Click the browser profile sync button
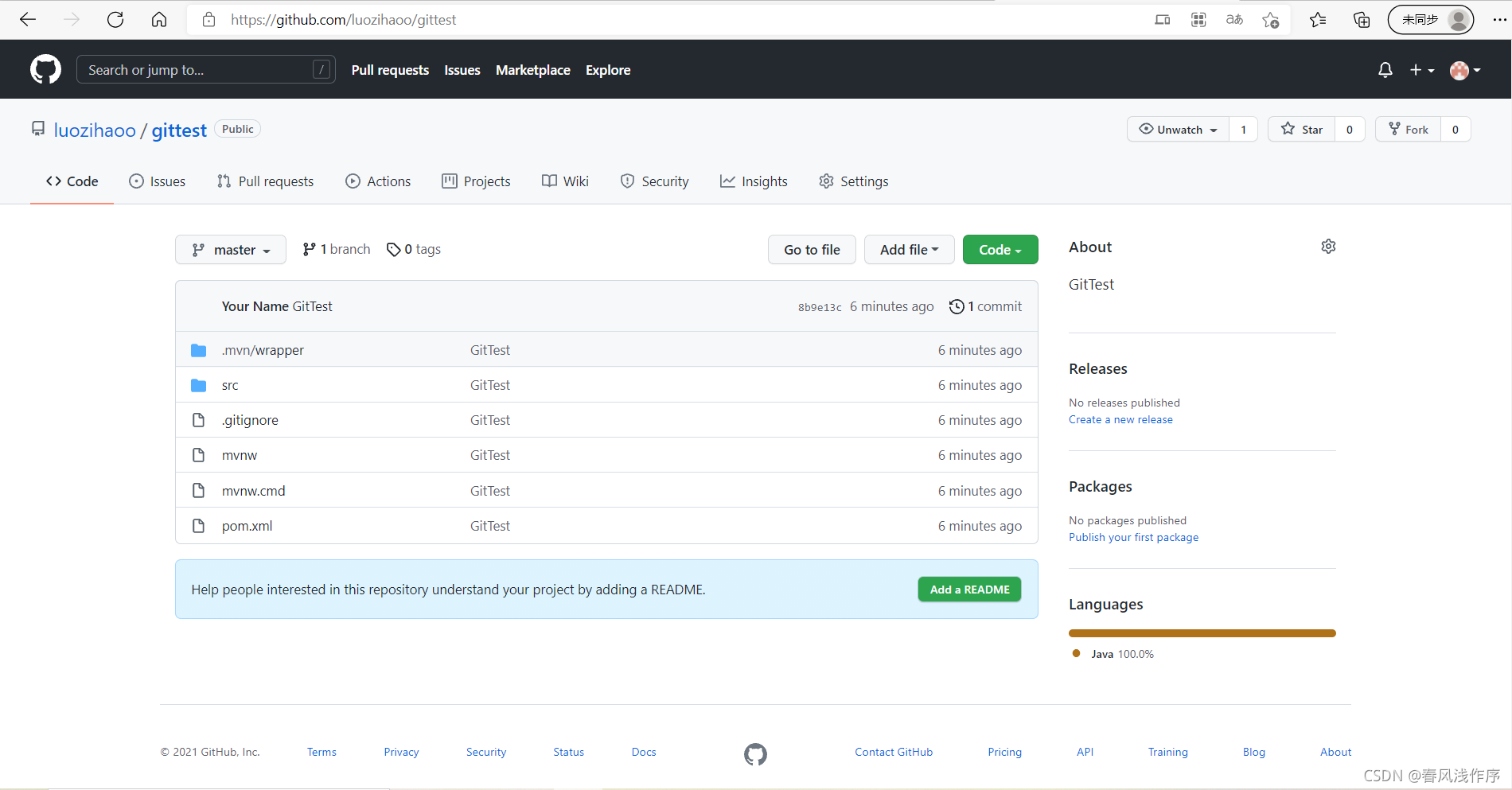The height and width of the screenshot is (790, 1512). point(1431,20)
